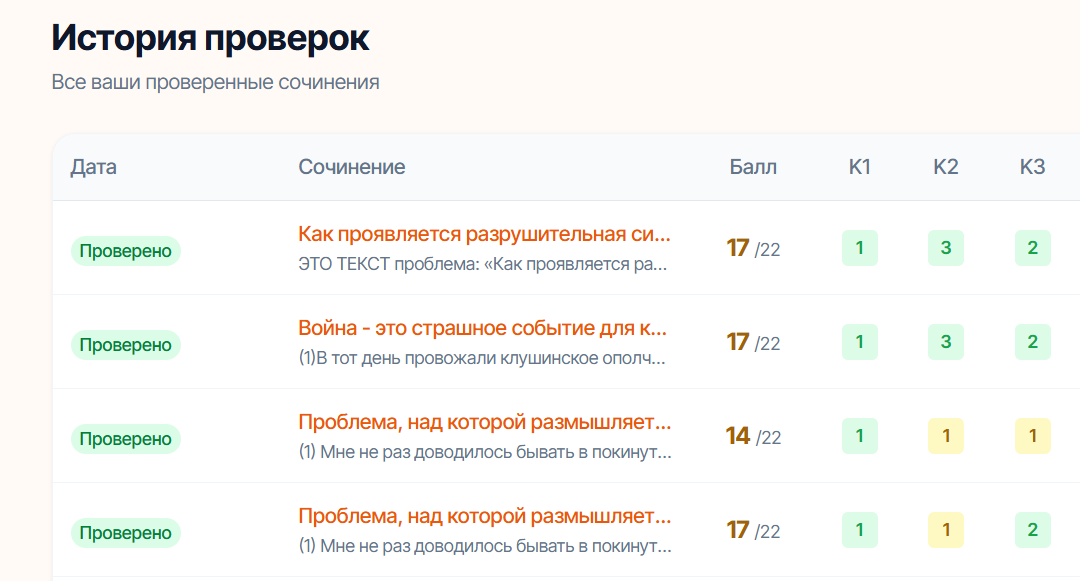Click the yellow К2 score "1" on the third row
The image size is (1080, 581).
[945, 437]
